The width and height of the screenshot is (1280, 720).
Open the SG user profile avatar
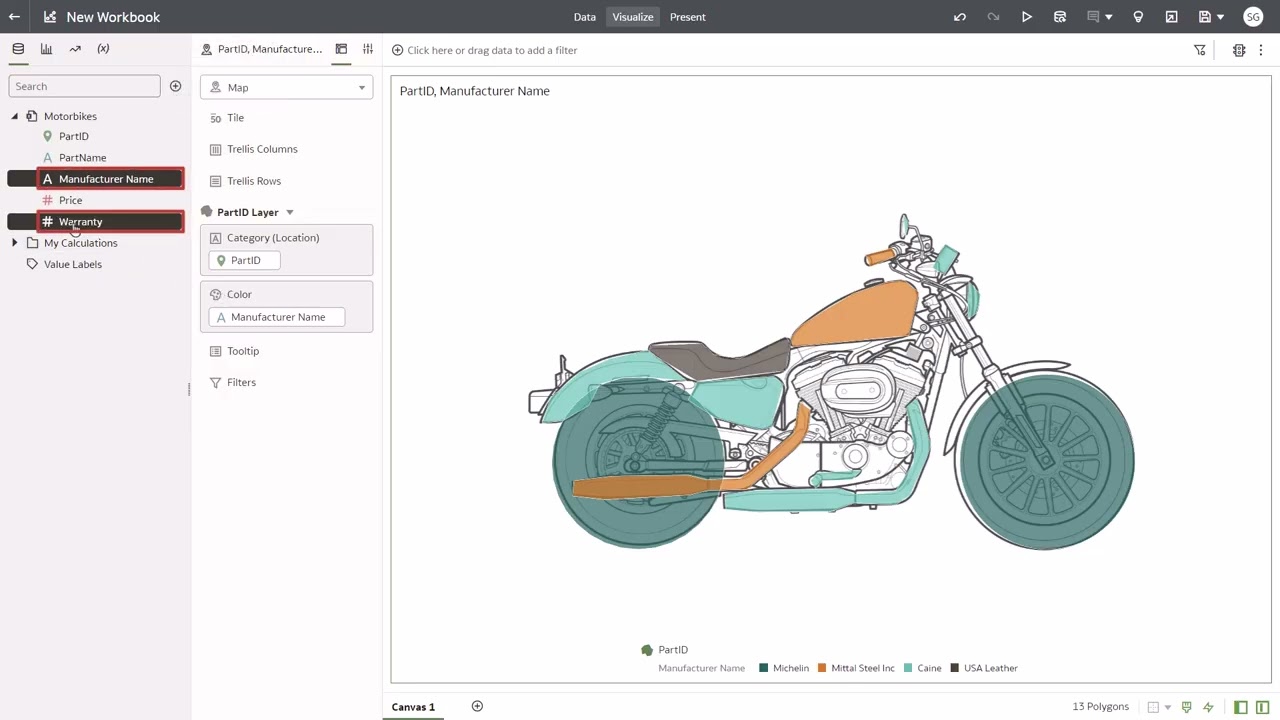click(1253, 17)
